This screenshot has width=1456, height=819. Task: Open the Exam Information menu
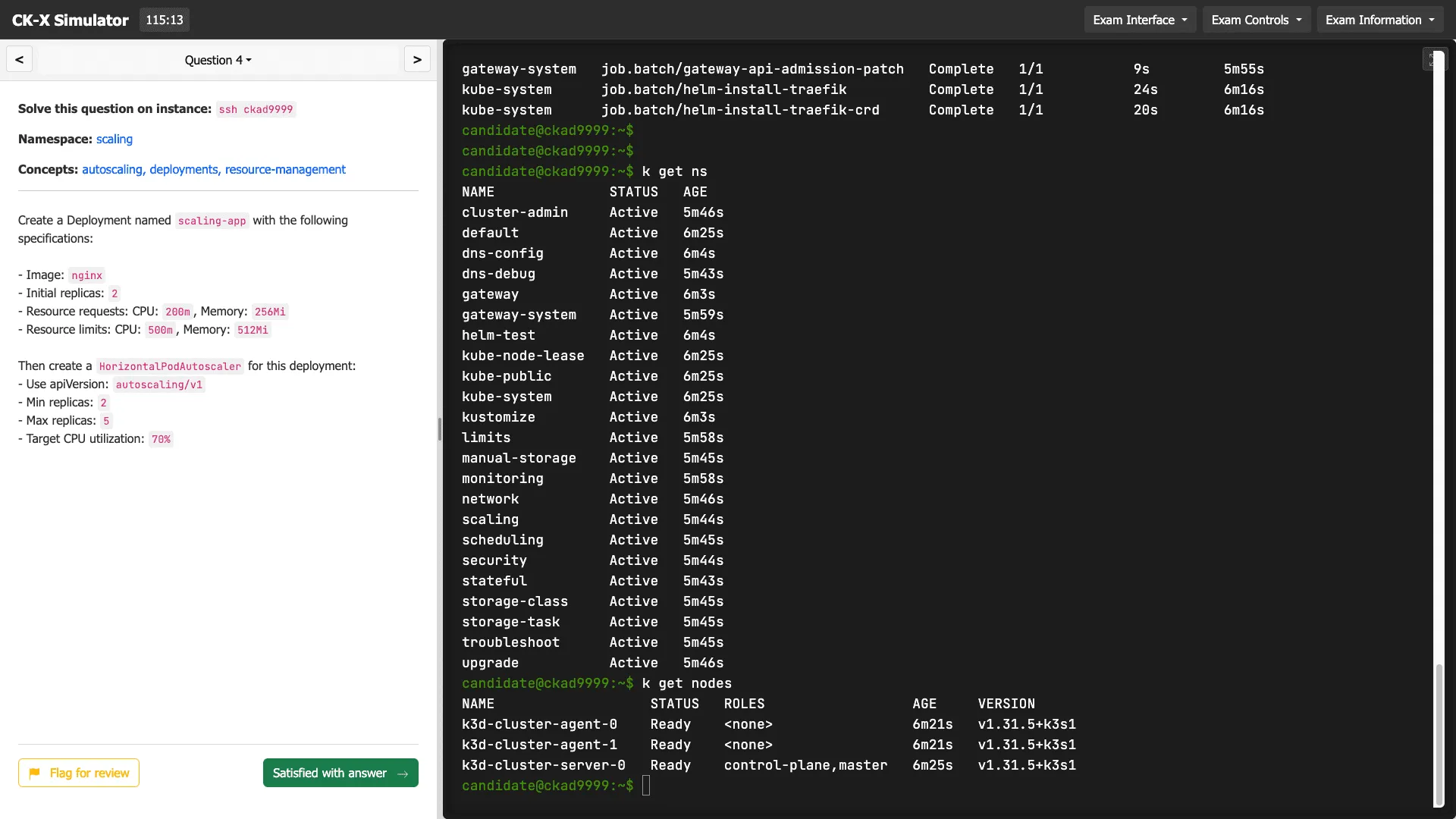coord(1379,20)
